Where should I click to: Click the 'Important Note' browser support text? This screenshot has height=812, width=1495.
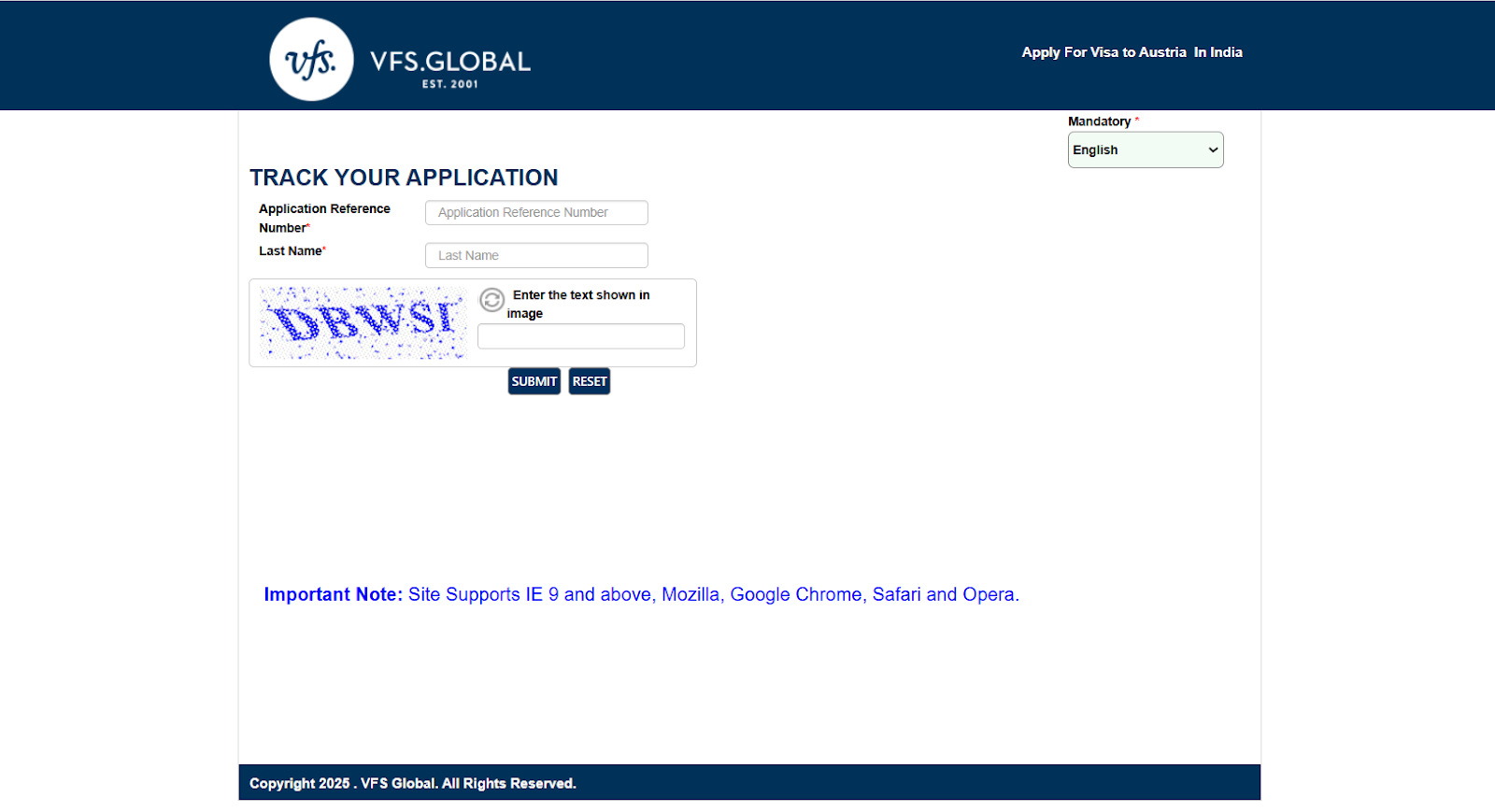(641, 594)
